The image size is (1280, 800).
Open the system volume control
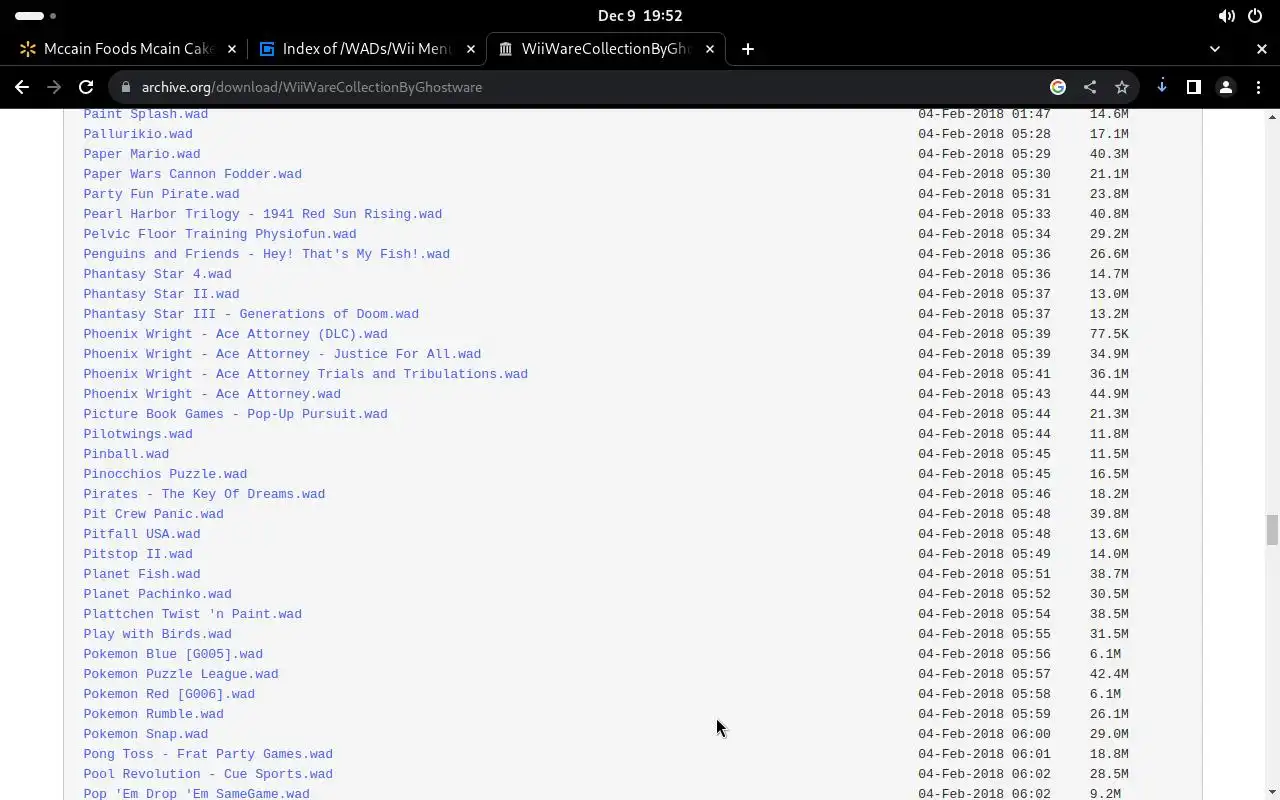[1226, 16]
